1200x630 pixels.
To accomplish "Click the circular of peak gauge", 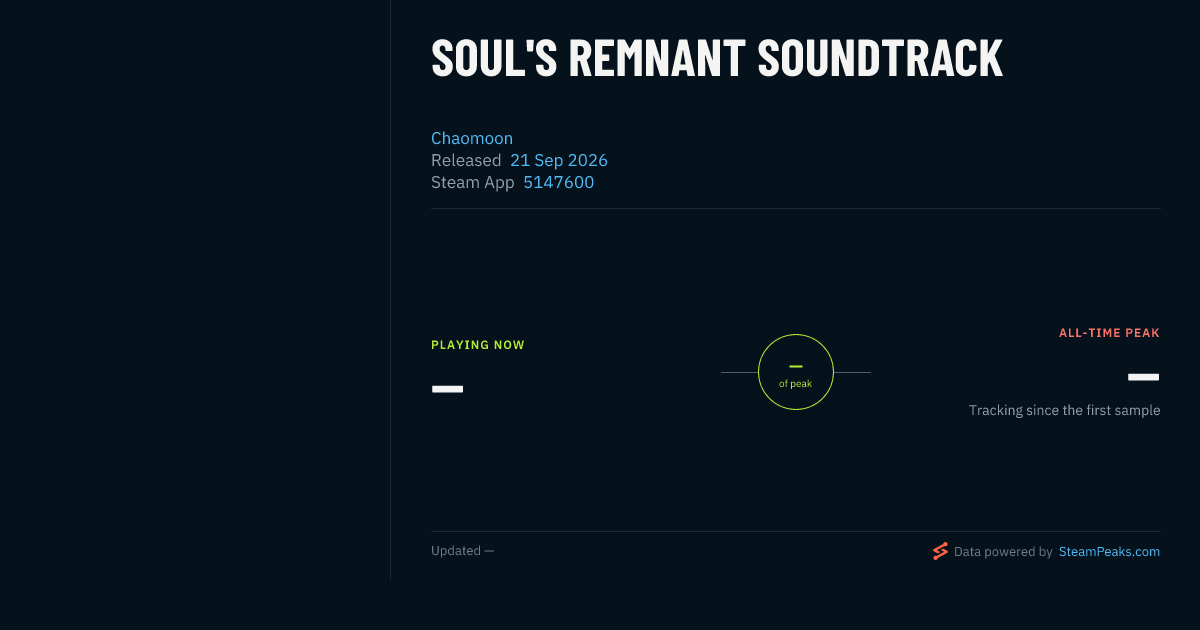I will [796, 372].
